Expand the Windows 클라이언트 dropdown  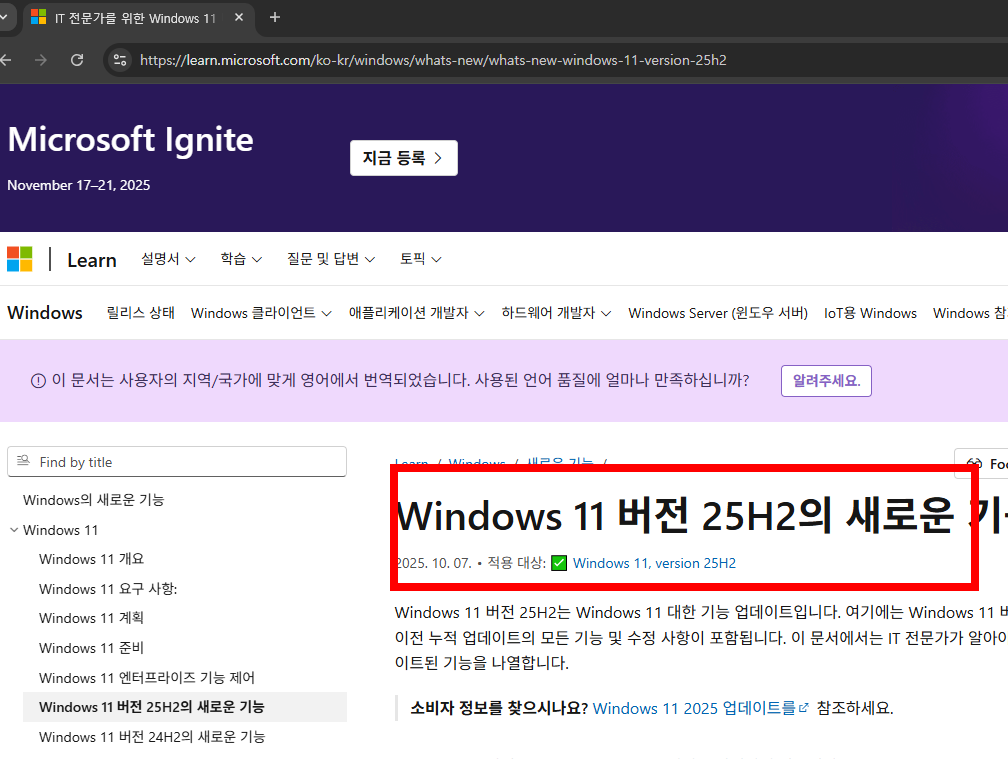point(261,313)
